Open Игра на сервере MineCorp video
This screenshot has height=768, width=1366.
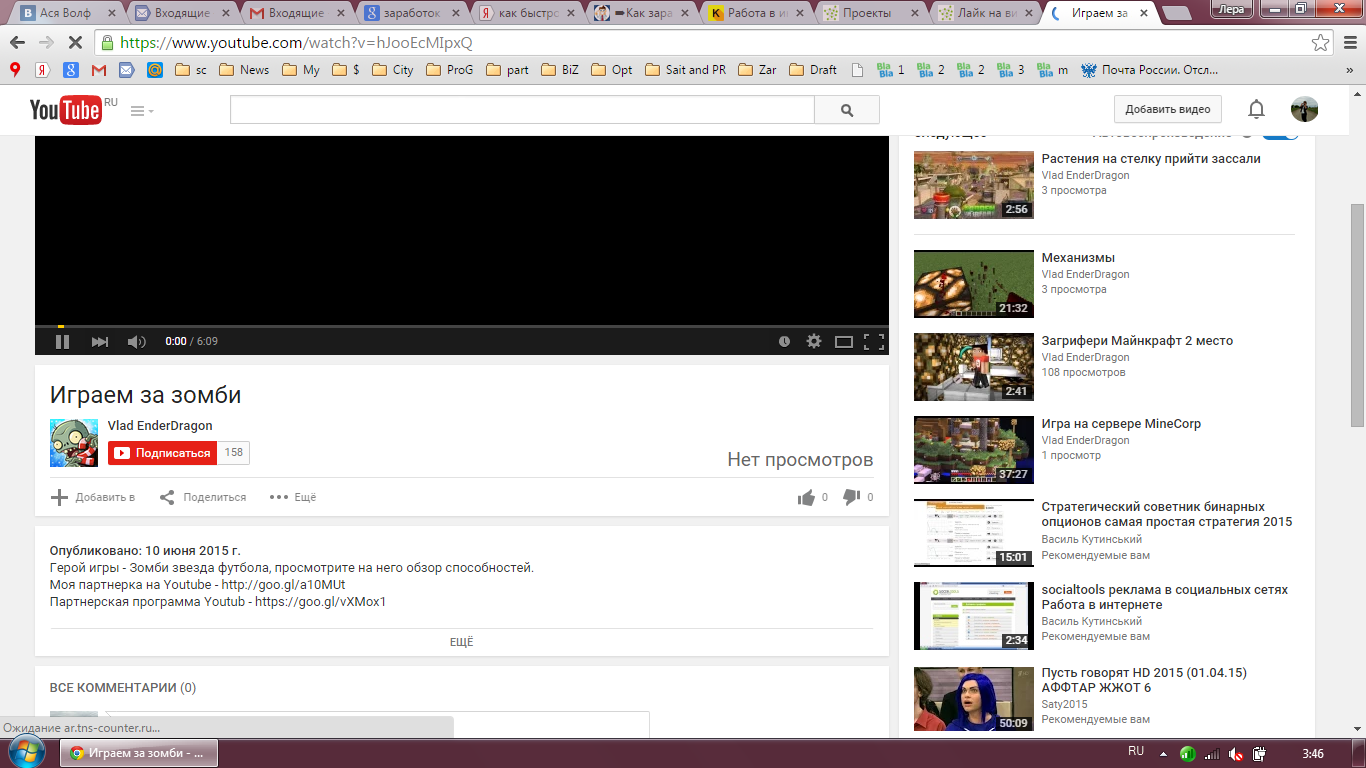coord(1121,424)
